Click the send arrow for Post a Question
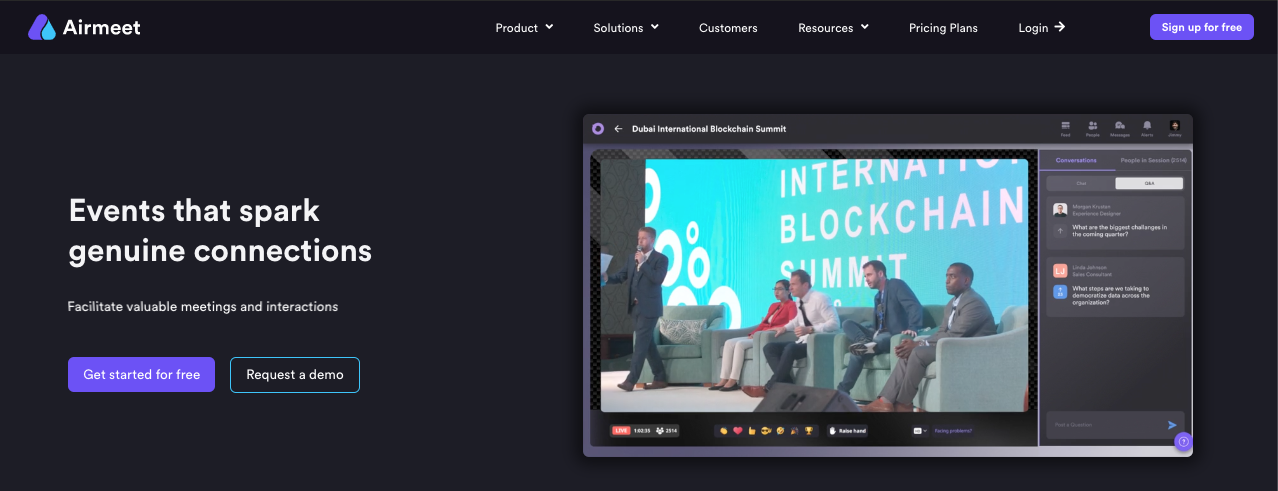 tap(1172, 425)
